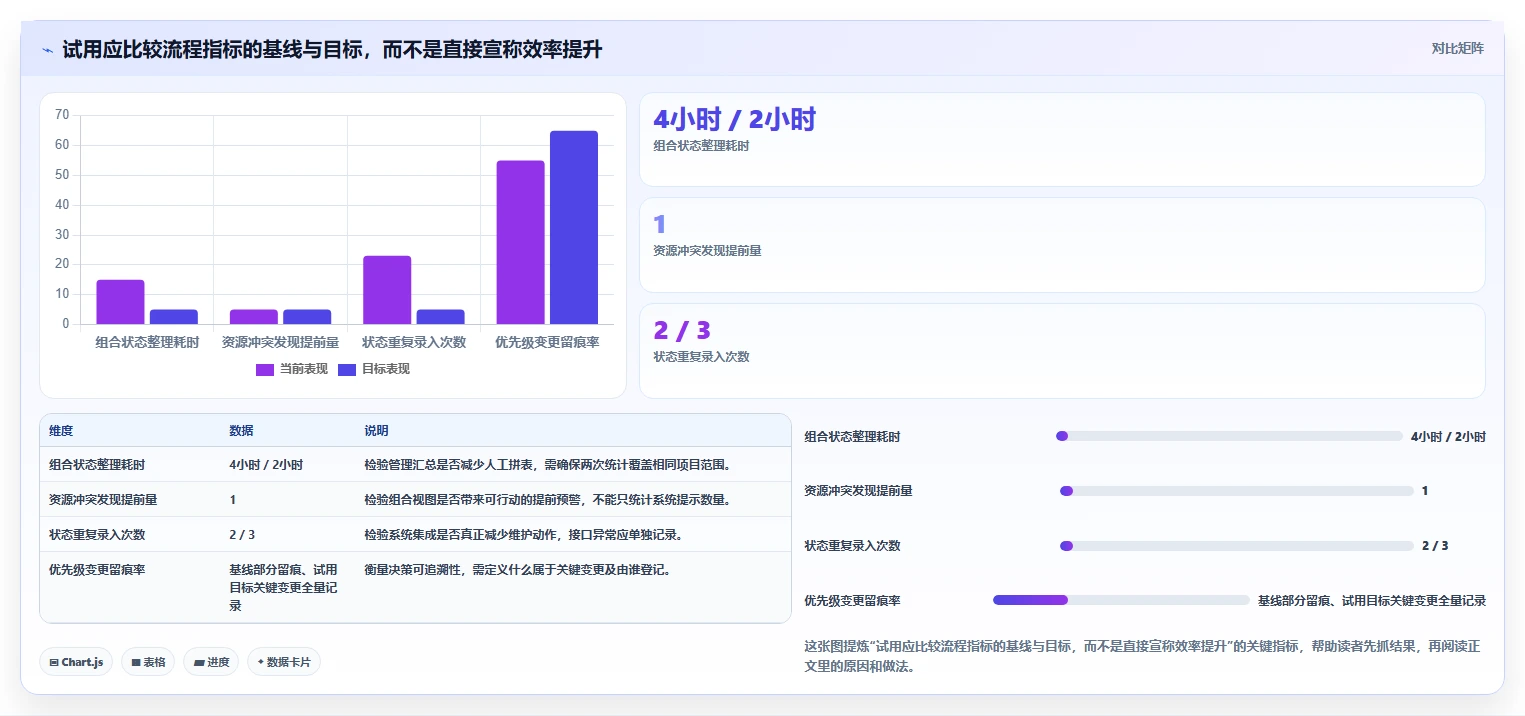Click the Chart.js tag chip

pos(76,662)
